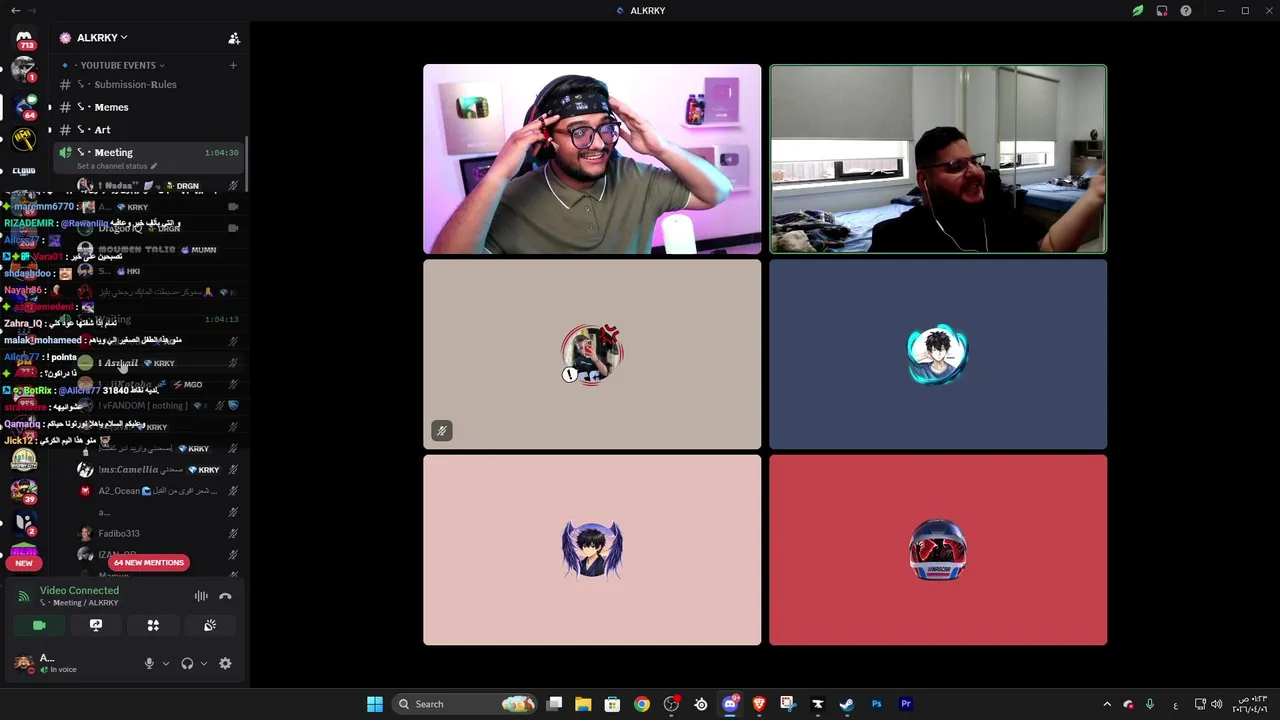Open the Memes channel
This screenshot has height=720, width=1280.
coord(147,107)
